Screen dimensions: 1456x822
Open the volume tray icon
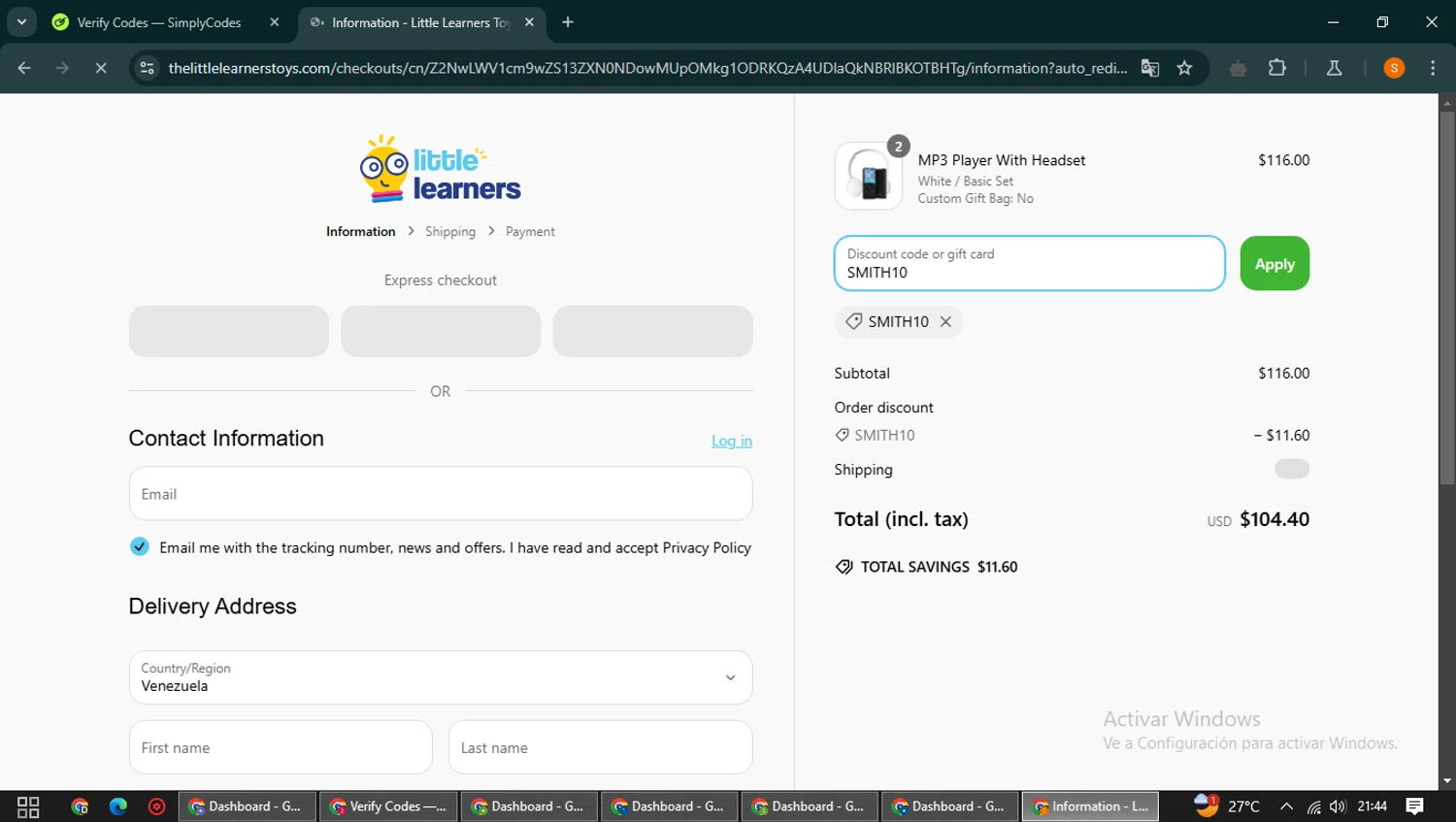click(x=1339, y=806)
